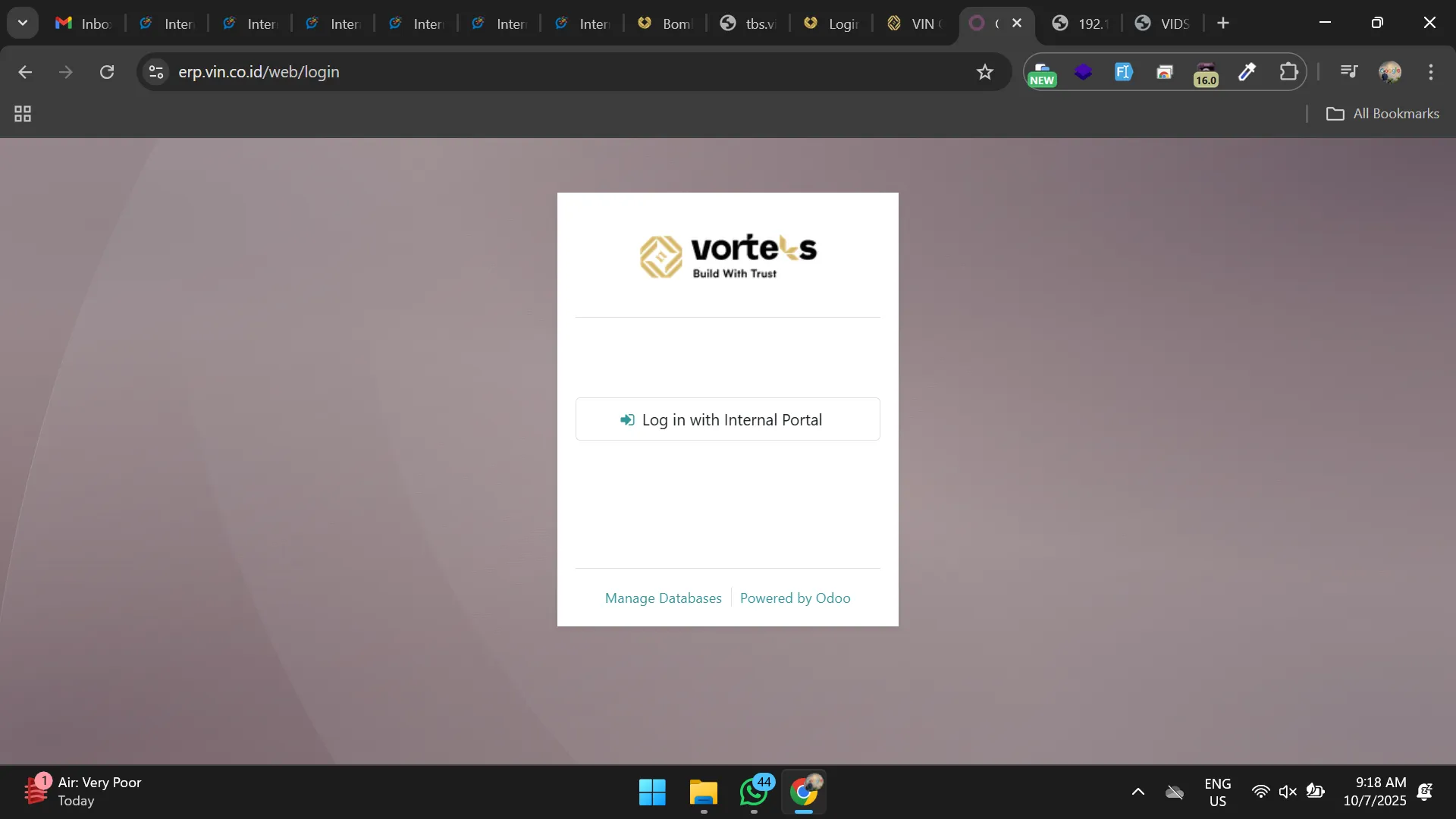Open the media control icon
The height and width of the screenshot is (819, 1456).
[1348, 72]
